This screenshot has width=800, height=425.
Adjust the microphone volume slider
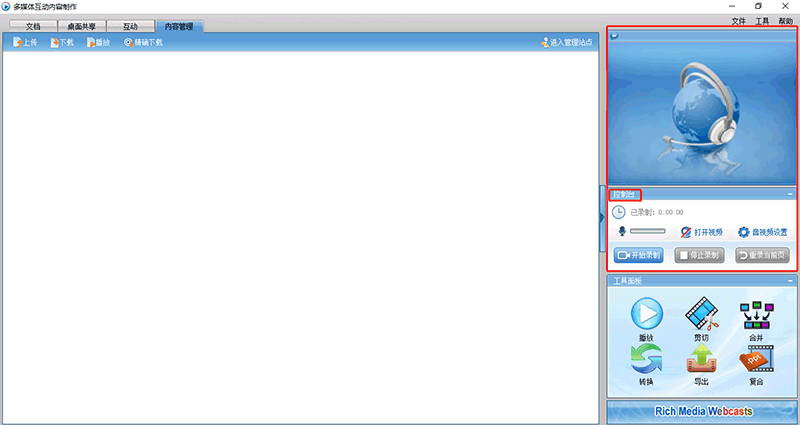(x=647, y=232)
